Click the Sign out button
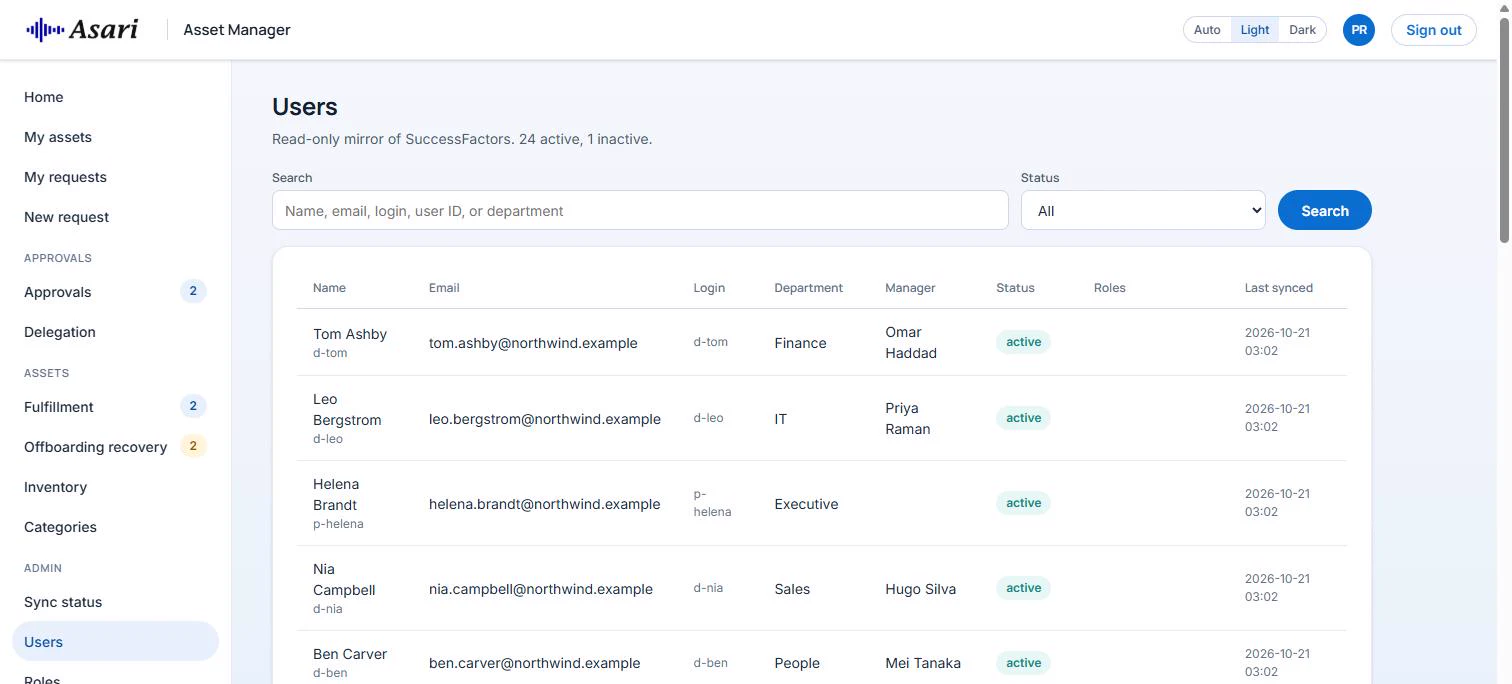Viewport: 1512px width, 684px height. click(1434, 30)
